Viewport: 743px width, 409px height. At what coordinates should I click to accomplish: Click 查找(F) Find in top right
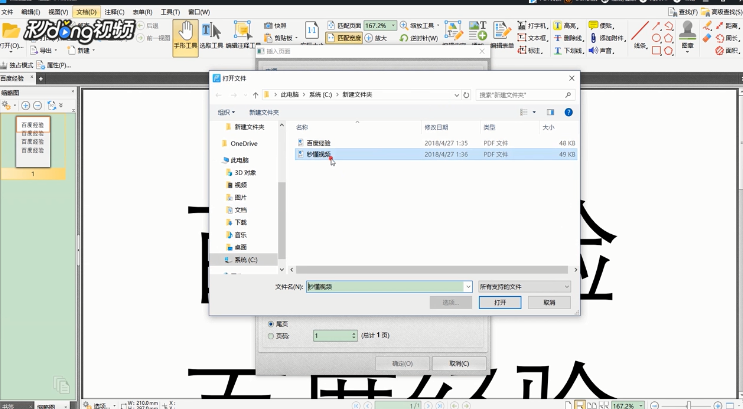(683, 12)
